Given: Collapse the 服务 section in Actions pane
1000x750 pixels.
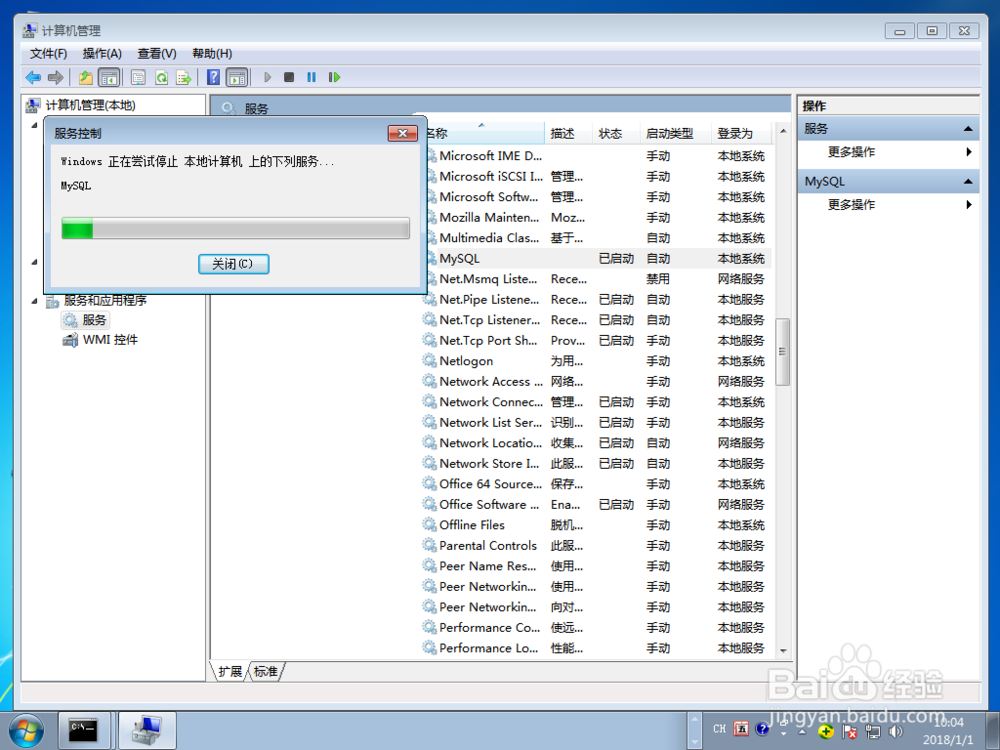Looking at the screenshot, I should click(x=968, y=129).
